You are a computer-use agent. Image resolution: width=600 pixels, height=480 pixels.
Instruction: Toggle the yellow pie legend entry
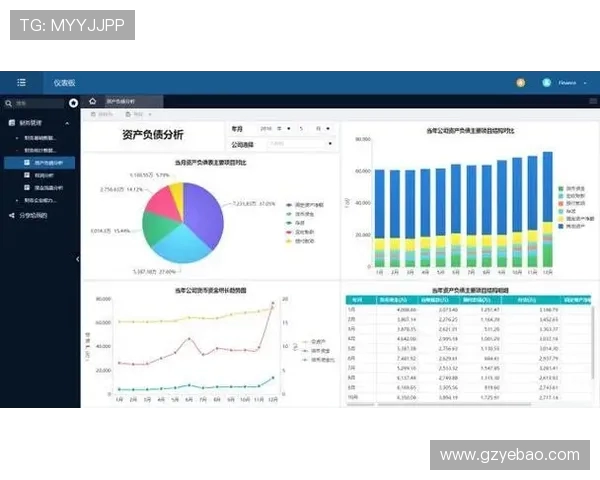[300, 241]
